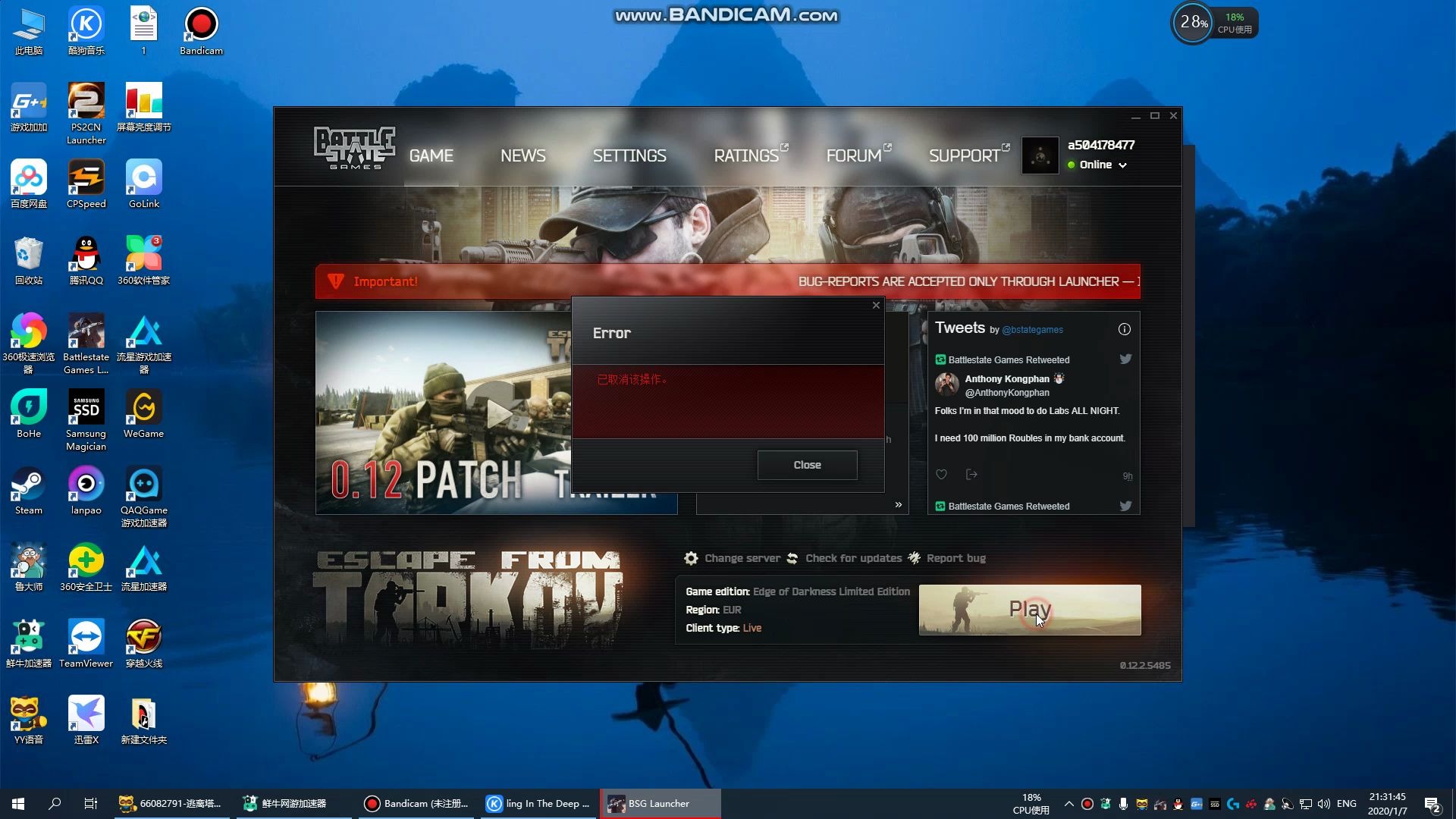Open the 酷狗音乐 desktop icon

86,32
